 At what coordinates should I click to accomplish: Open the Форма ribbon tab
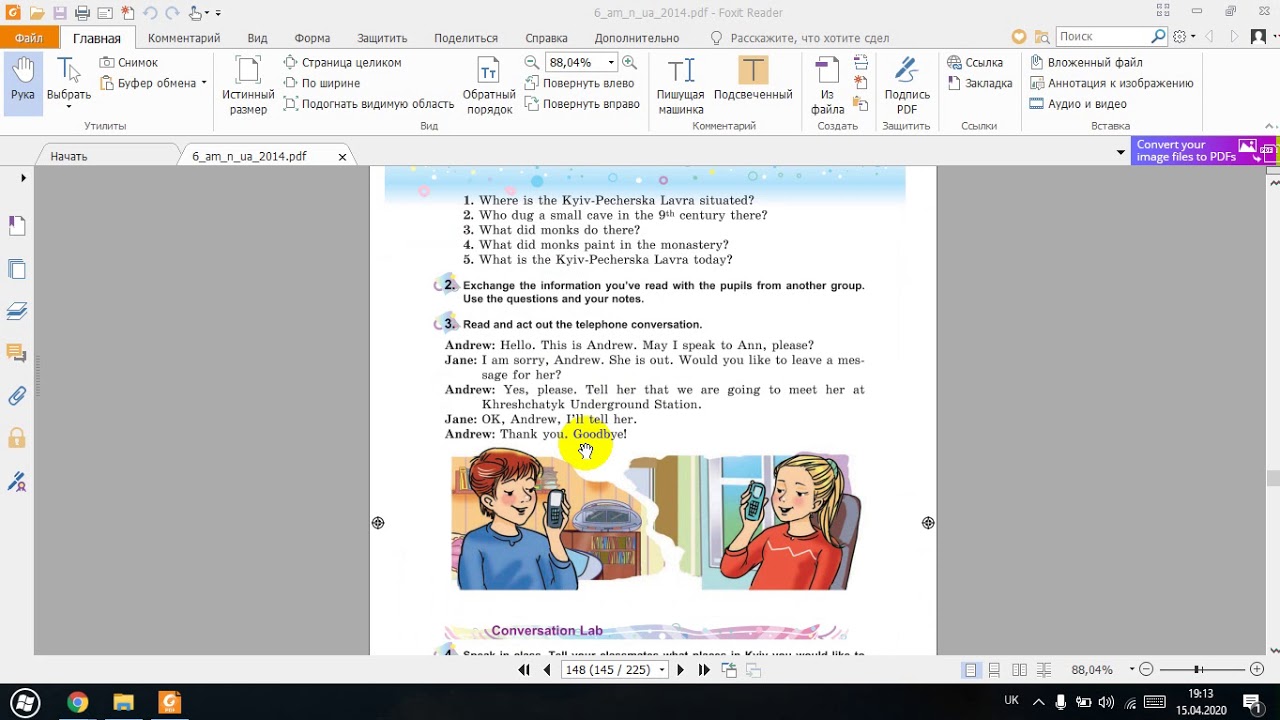click(x=312, y=38)
